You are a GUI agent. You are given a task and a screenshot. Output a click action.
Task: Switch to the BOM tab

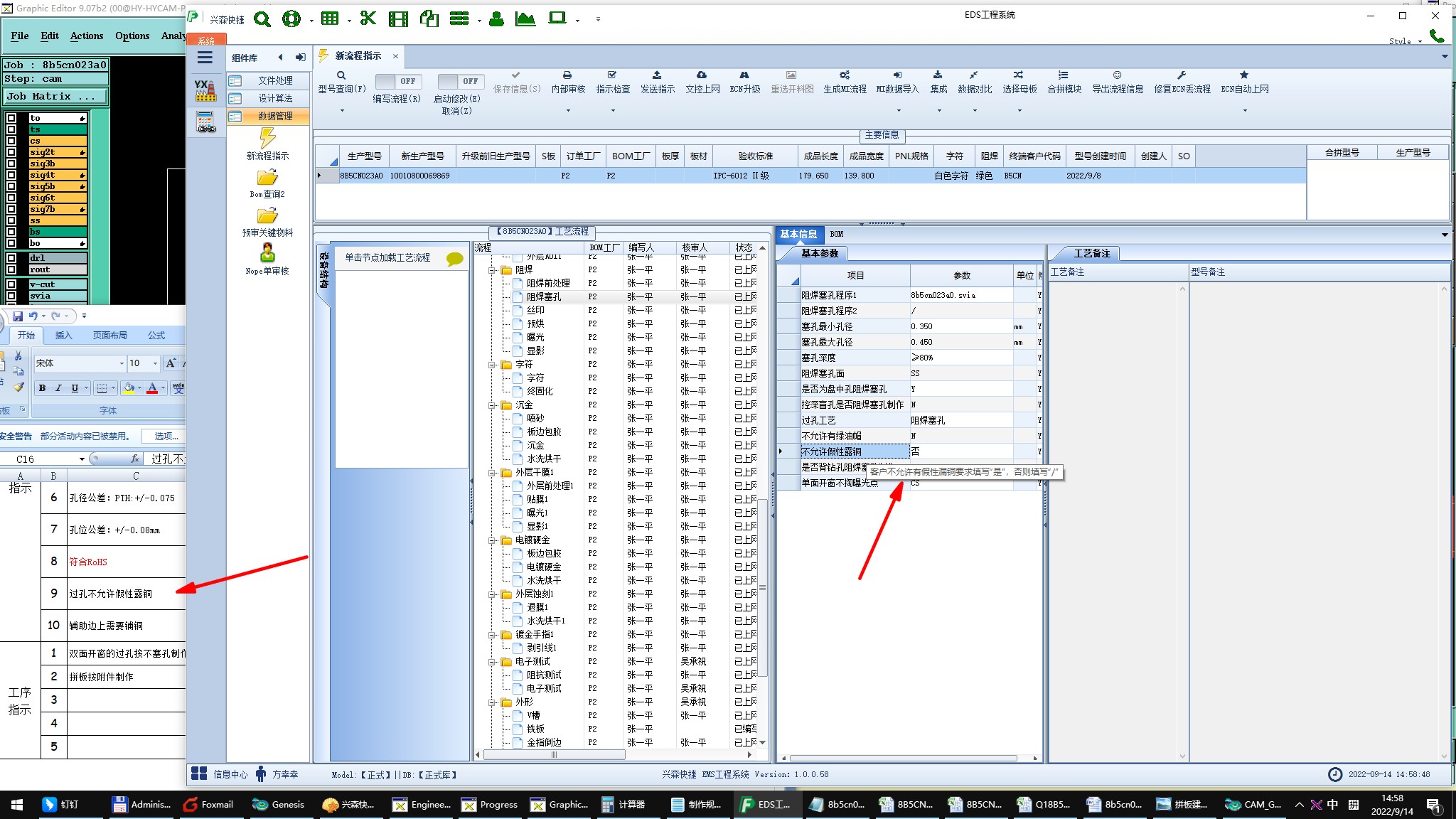[x=836, y=234]
